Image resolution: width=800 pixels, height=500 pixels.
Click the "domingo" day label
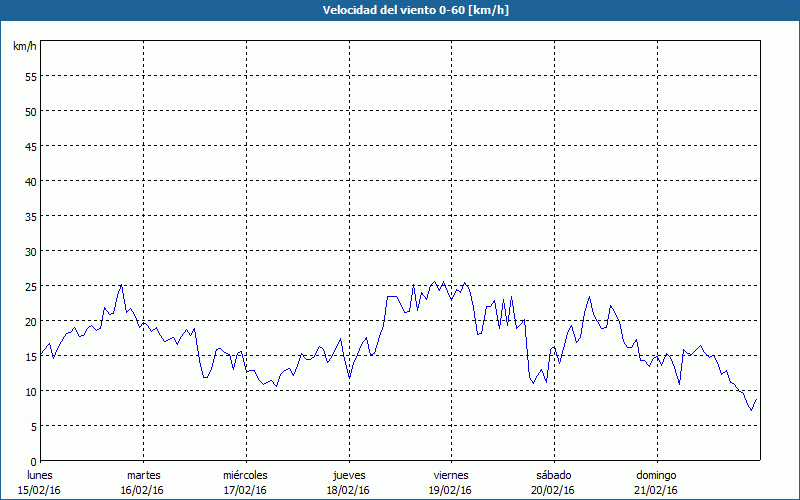656,474
